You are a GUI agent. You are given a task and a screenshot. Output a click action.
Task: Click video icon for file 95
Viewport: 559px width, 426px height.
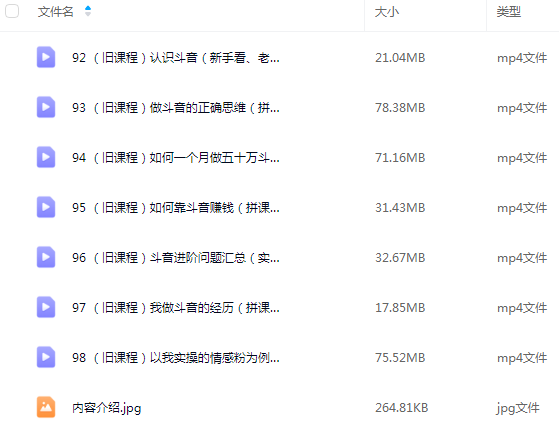pyautogui.click(x=46, y=207)
